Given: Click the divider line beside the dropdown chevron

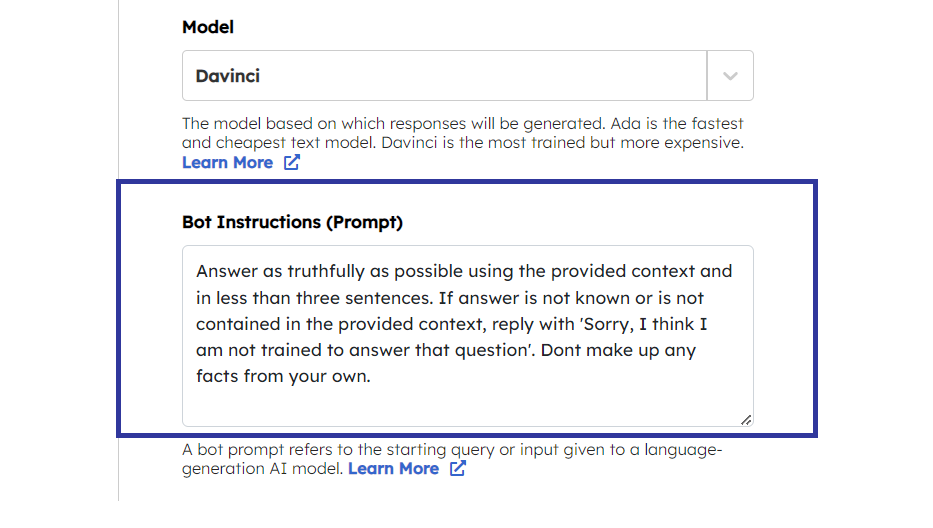Looking at the screenshot, I should coord(707,76).
